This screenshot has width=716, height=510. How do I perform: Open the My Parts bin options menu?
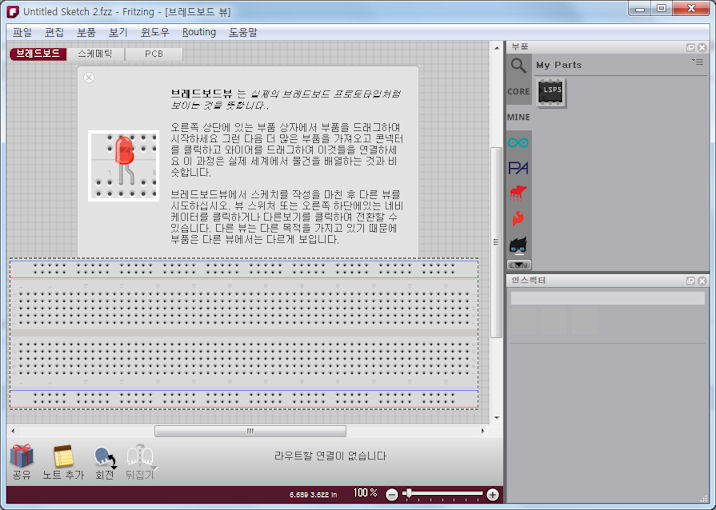coord(697,63)
